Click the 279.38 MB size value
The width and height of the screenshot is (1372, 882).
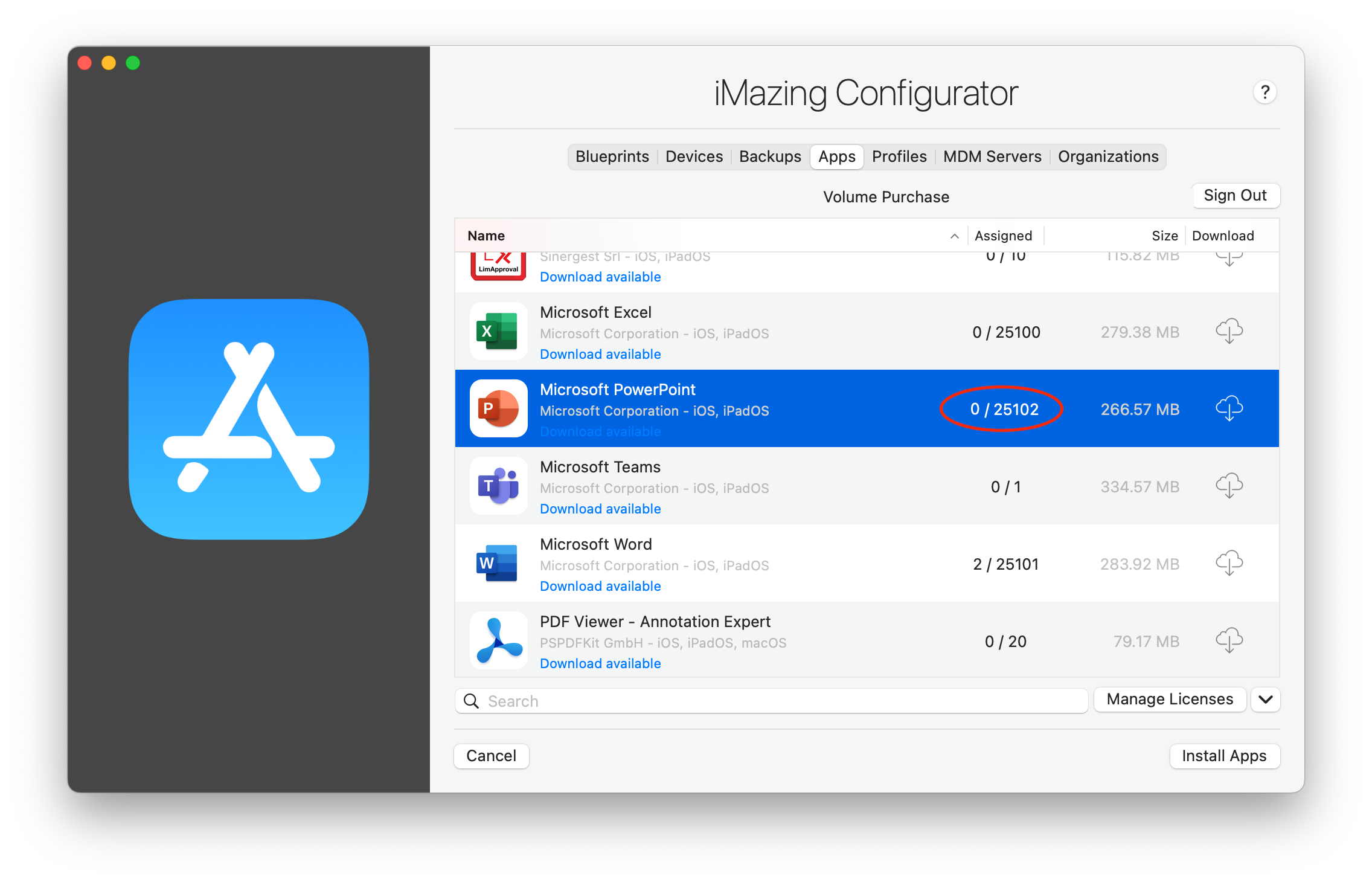click(1140, 332)
